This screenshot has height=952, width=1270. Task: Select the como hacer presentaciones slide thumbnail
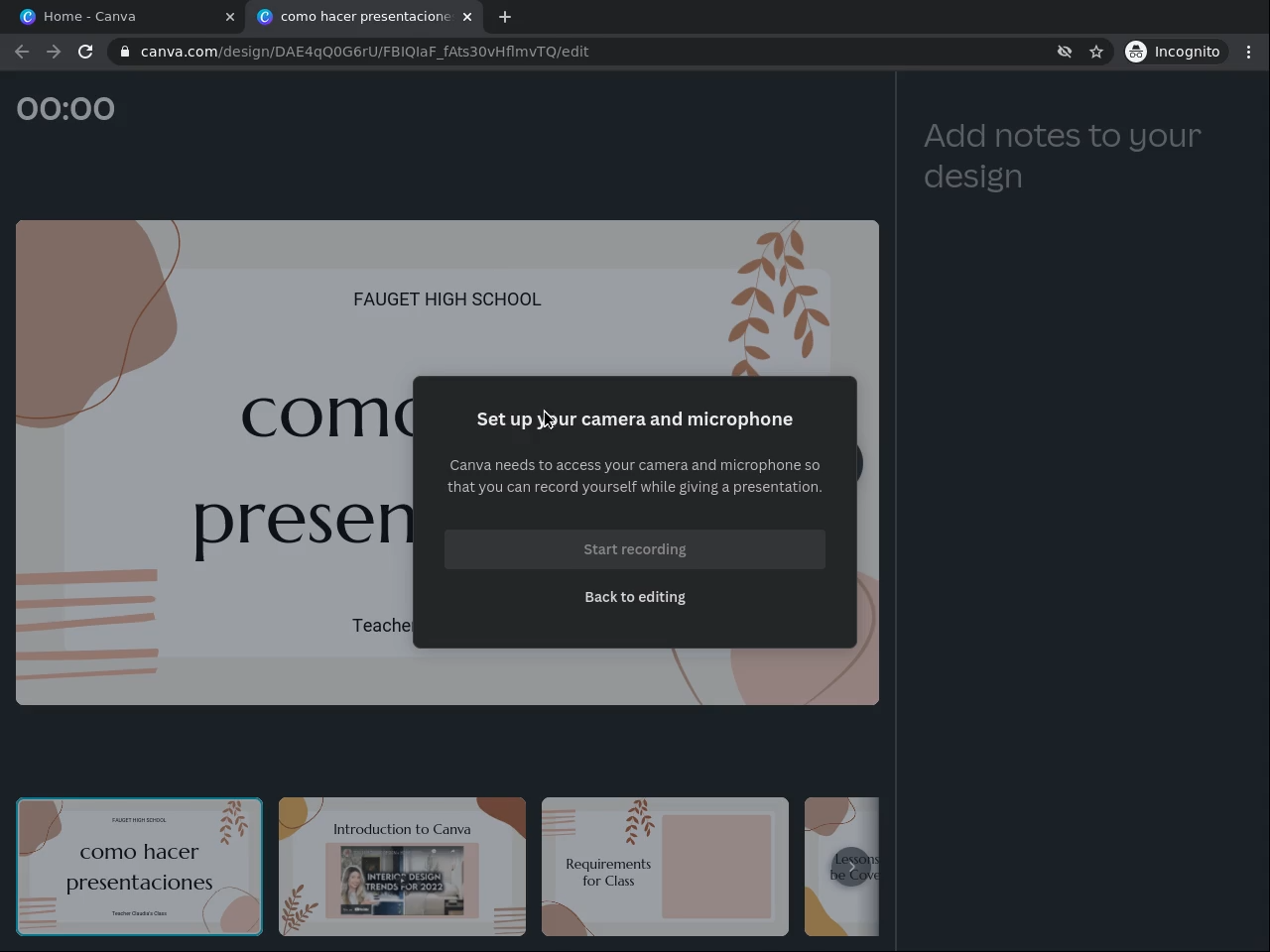139,867
